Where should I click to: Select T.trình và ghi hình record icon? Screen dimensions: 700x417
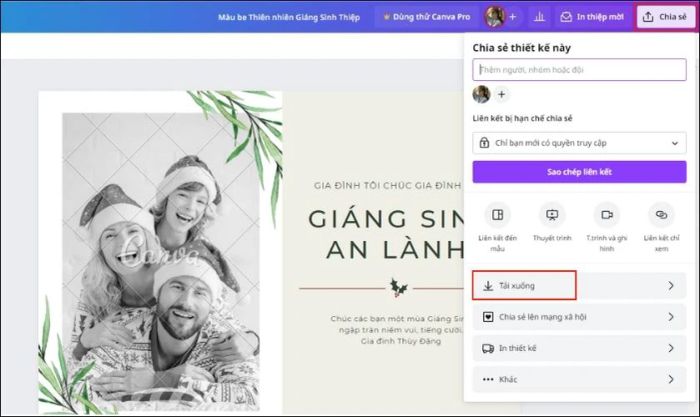click(607, 215)
